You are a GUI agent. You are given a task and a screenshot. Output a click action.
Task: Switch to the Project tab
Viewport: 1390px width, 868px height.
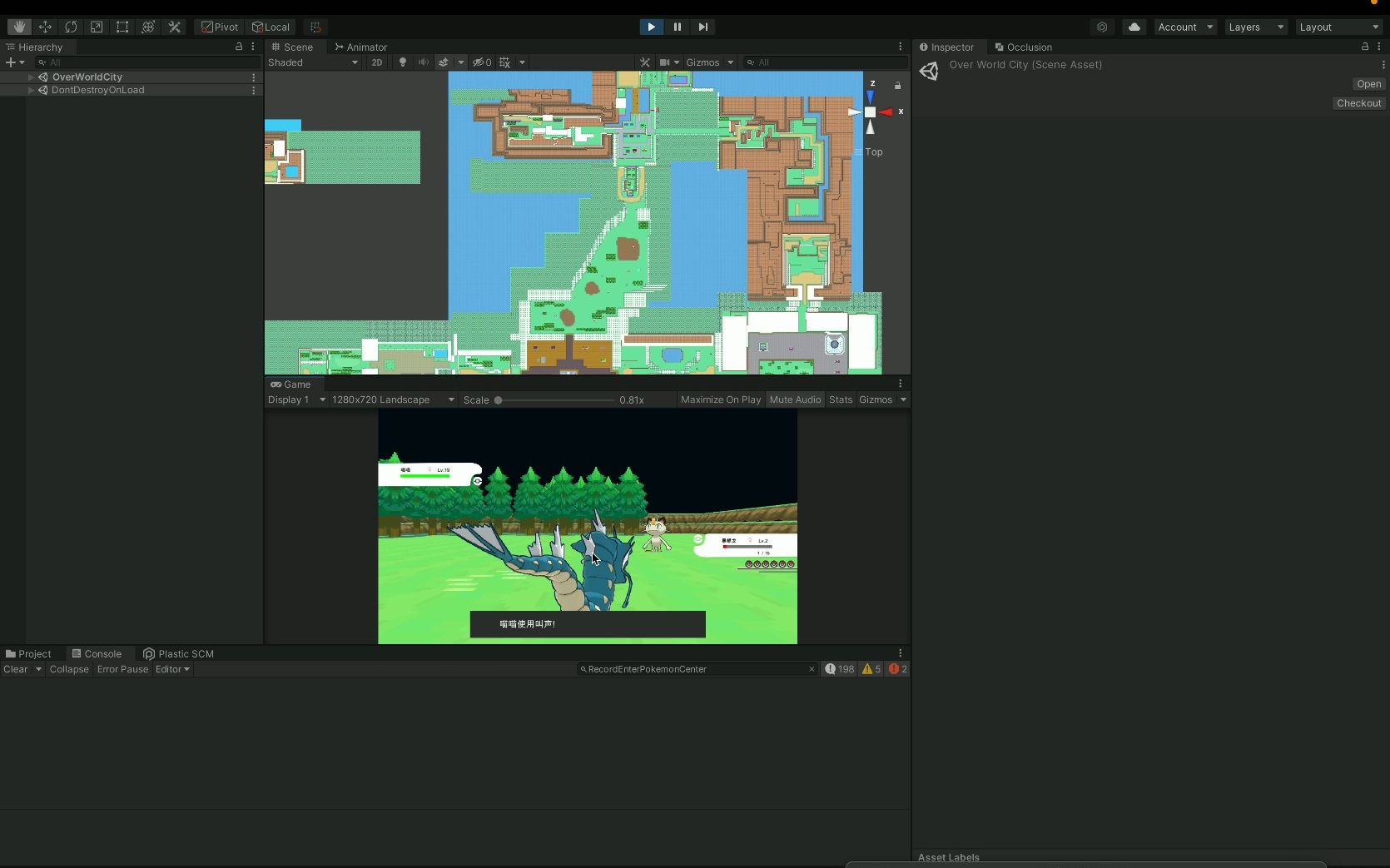(x=28, y=654)
